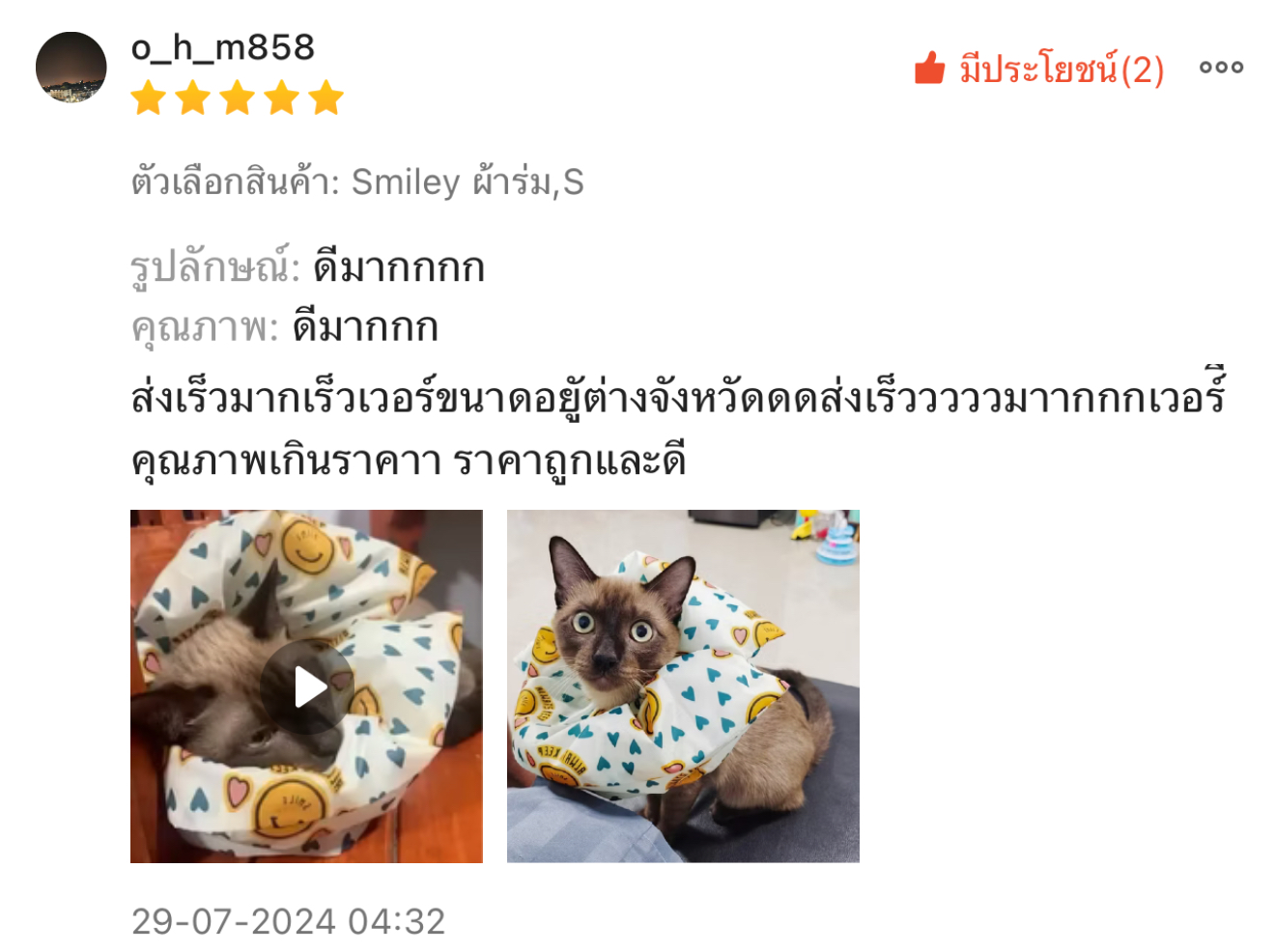Play the cat cone review video
The width and height of the screenshot is (1275, 952).
(x=307, y=686)
